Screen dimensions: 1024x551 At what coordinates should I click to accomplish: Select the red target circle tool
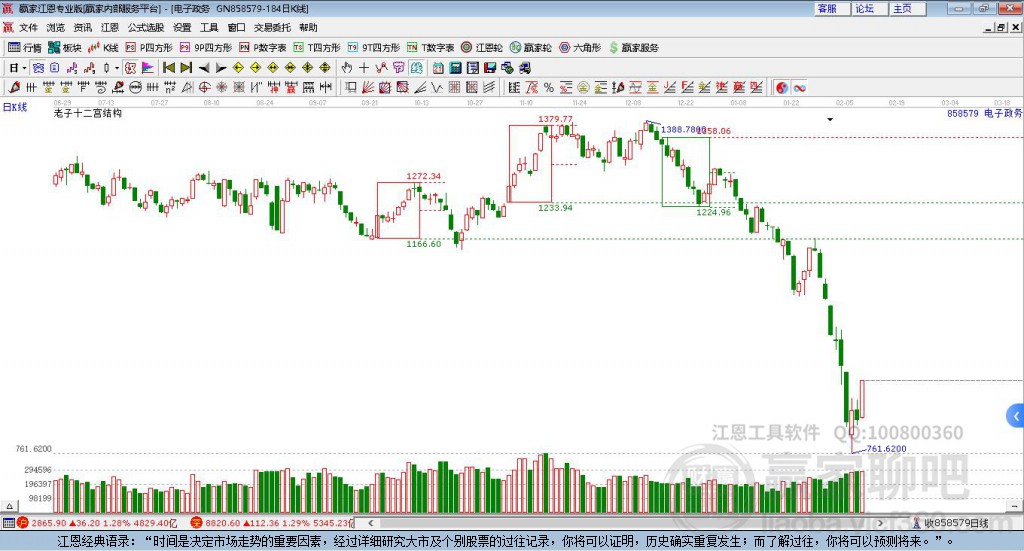(x=204, y=87)
